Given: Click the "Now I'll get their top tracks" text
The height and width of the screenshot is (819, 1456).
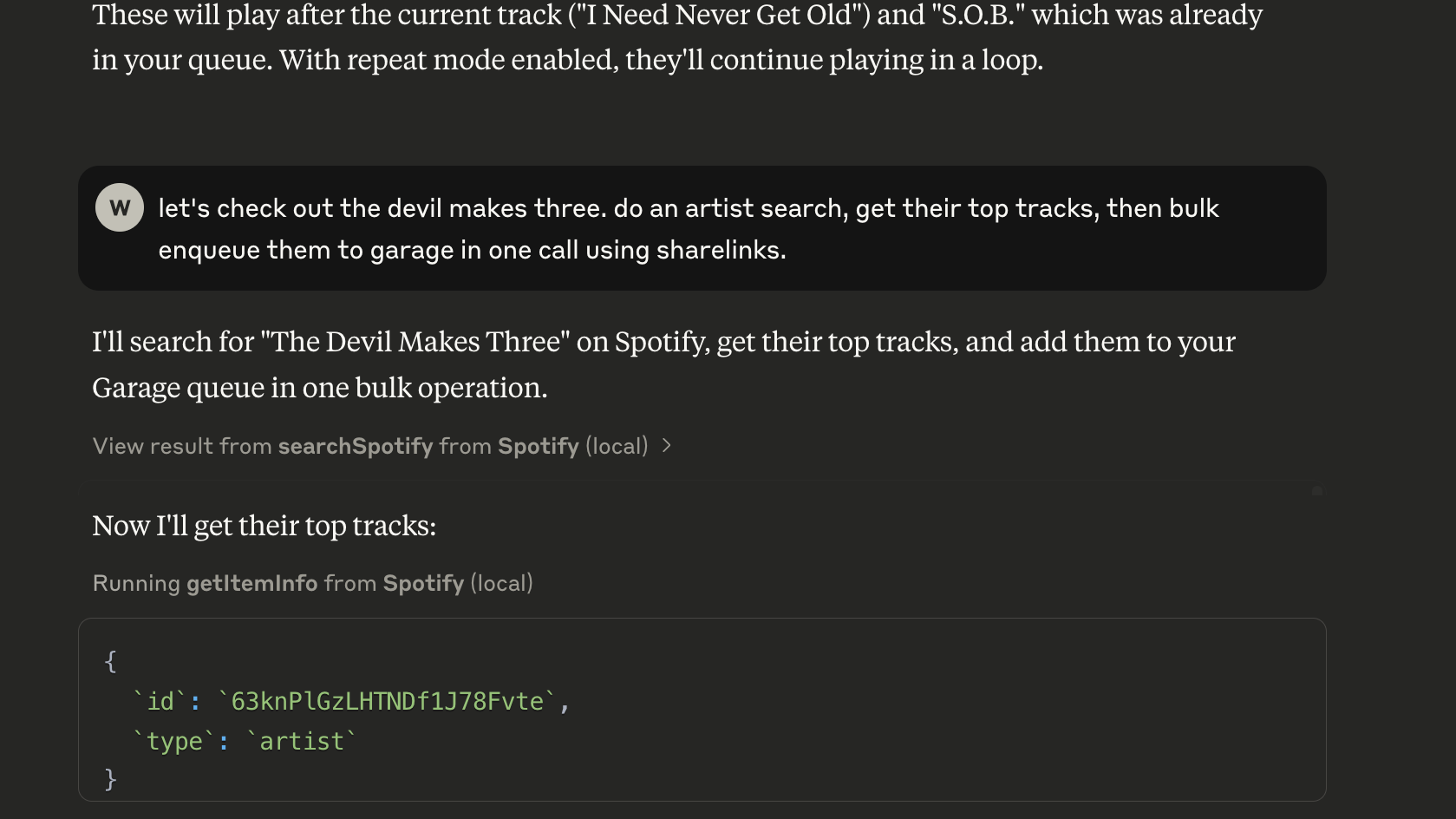Looking at the screenshot, I should pos(264,526).
